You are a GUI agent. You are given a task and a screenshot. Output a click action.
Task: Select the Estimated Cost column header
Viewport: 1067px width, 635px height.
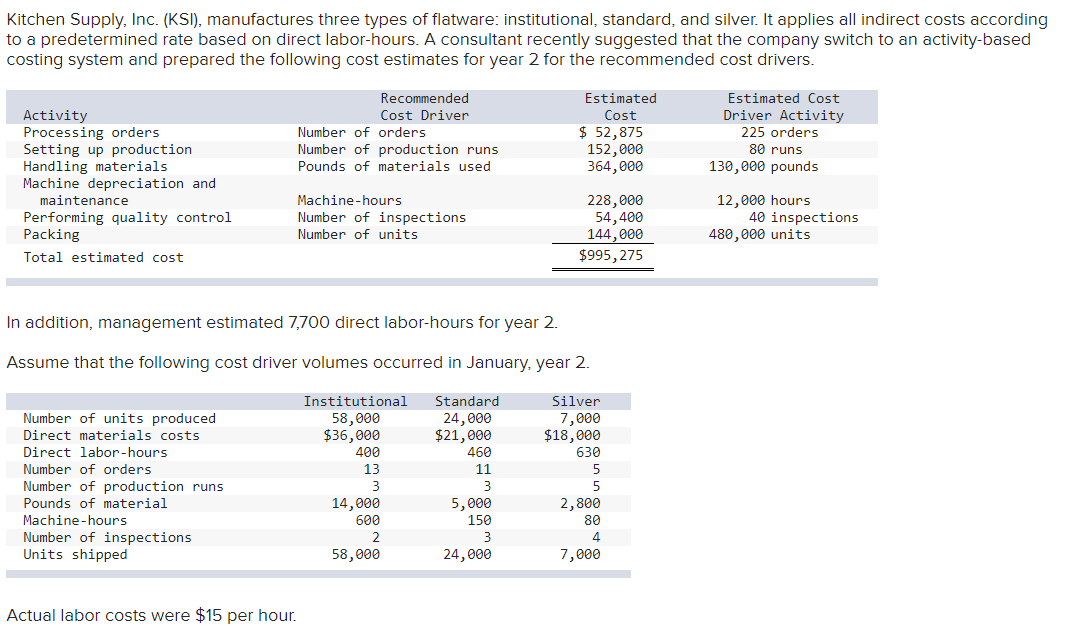tap(620, 105)
